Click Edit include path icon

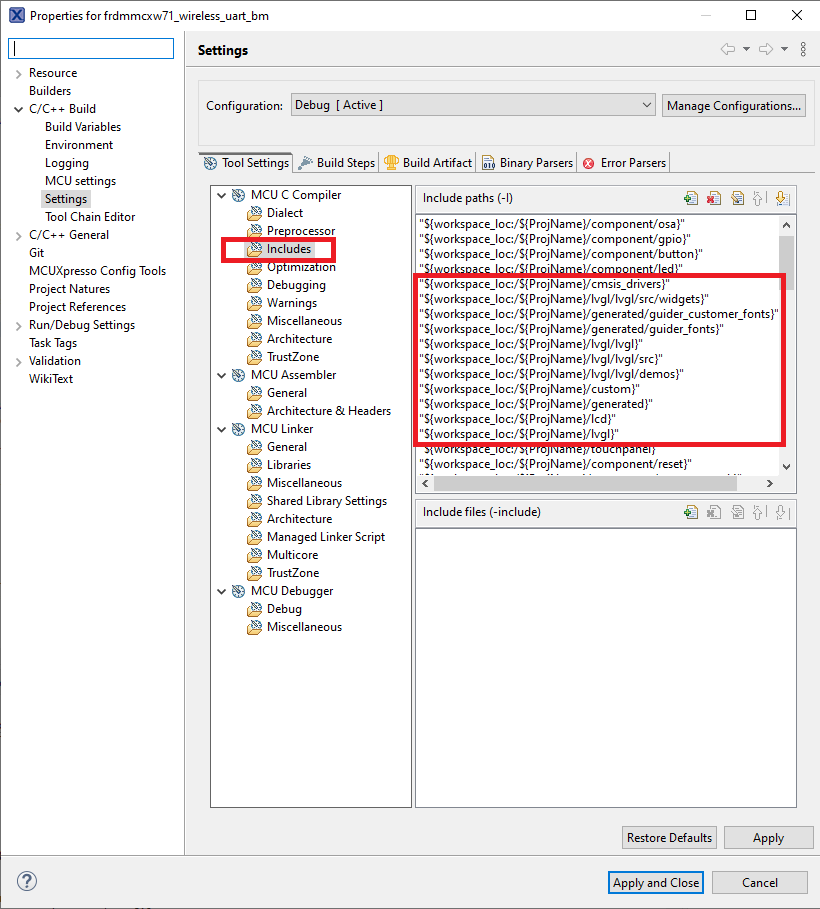pyautogui.click(x=737, y=198)
